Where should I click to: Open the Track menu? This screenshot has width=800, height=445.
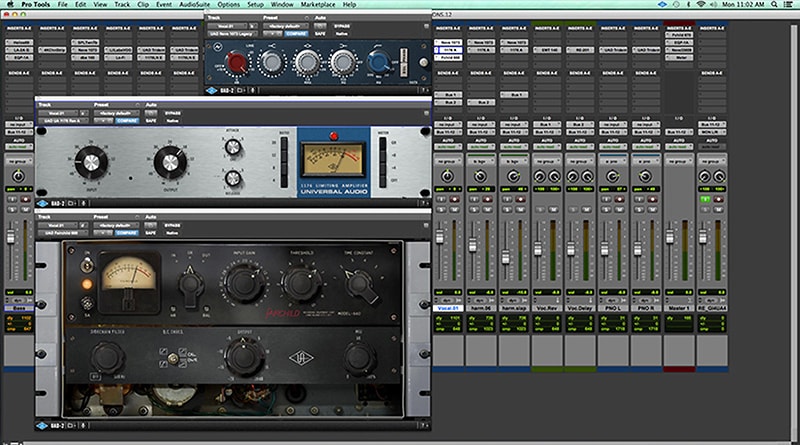point(122,4)
